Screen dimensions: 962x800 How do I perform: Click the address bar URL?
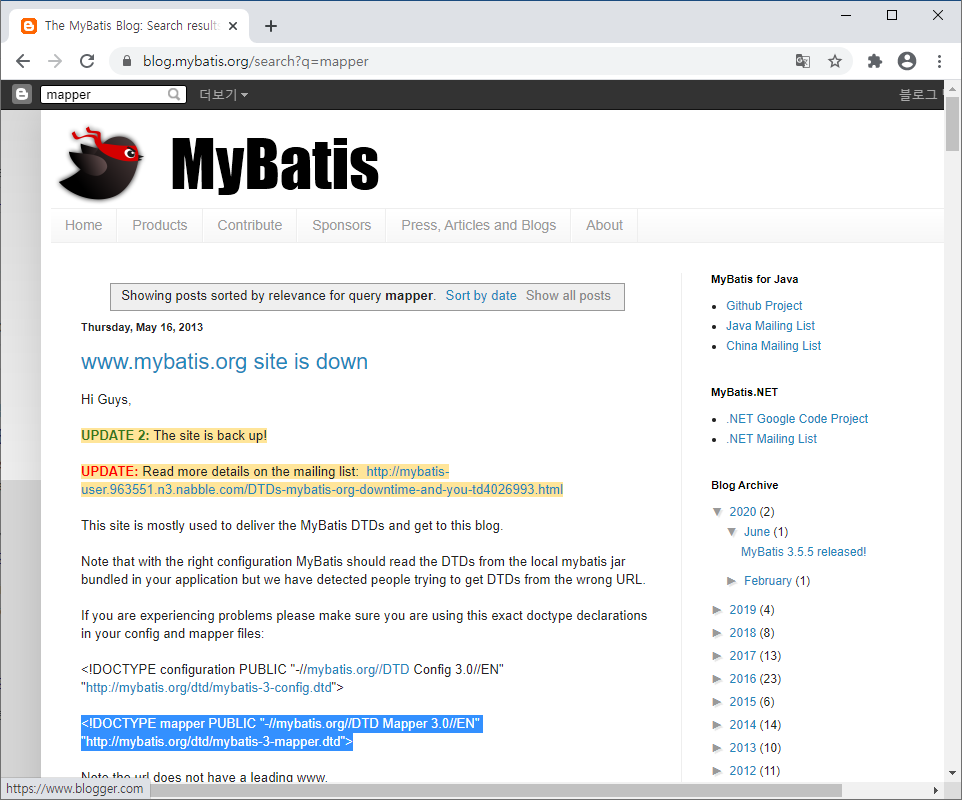pyautogui.click(x=255, y=61)
